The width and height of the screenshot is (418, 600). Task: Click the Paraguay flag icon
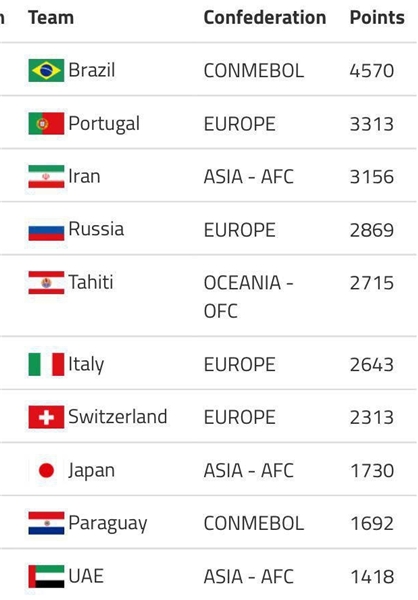click(46, 523)
